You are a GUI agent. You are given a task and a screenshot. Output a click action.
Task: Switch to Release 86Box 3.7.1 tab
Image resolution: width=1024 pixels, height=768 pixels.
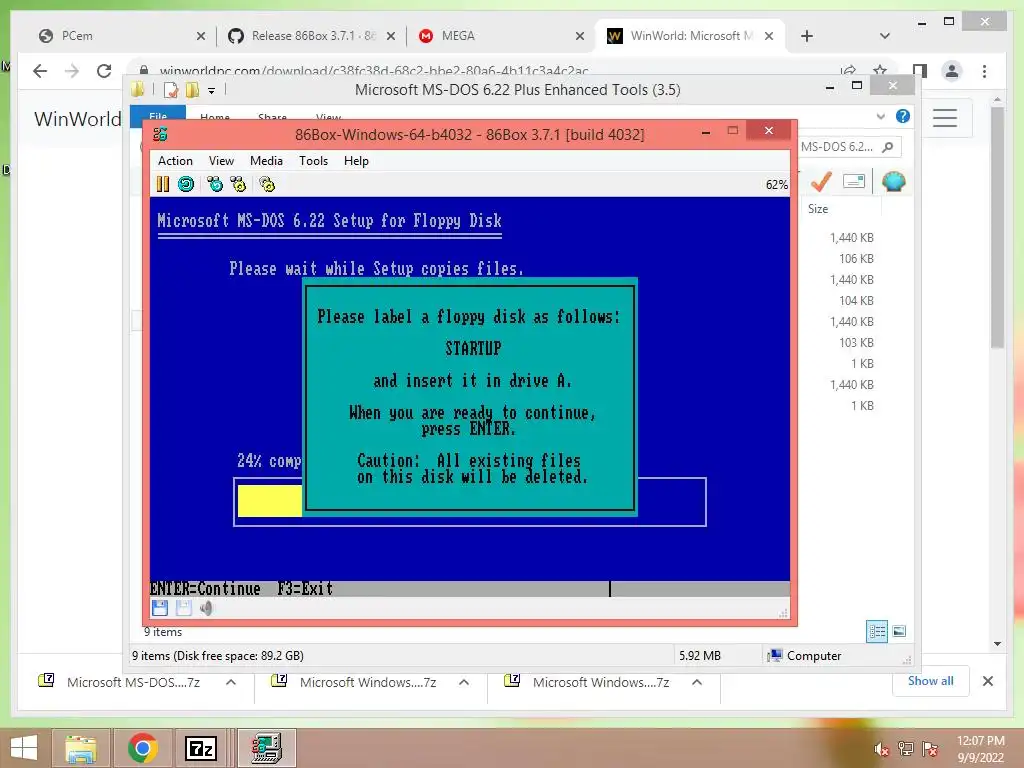pyautogui.click(x=313, y=36)
